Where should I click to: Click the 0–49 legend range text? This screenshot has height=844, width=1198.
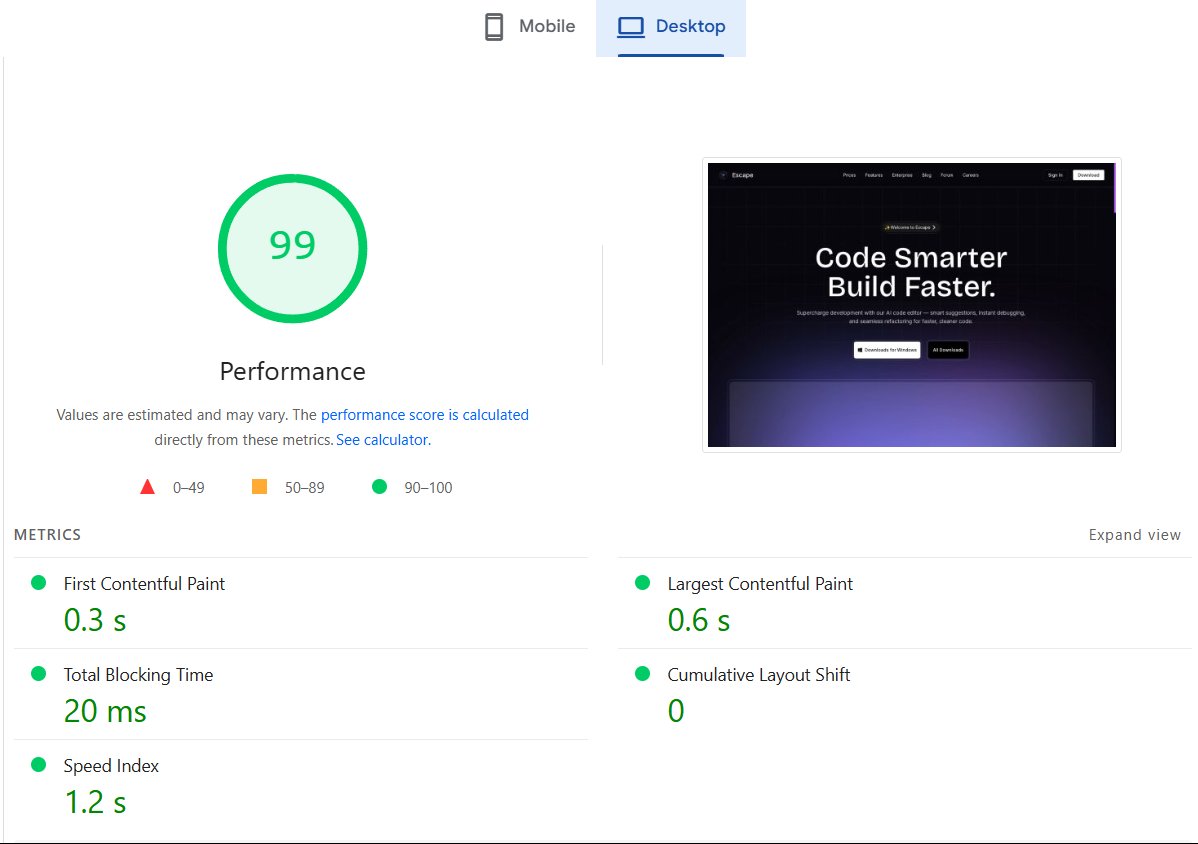tap(189, 487)
